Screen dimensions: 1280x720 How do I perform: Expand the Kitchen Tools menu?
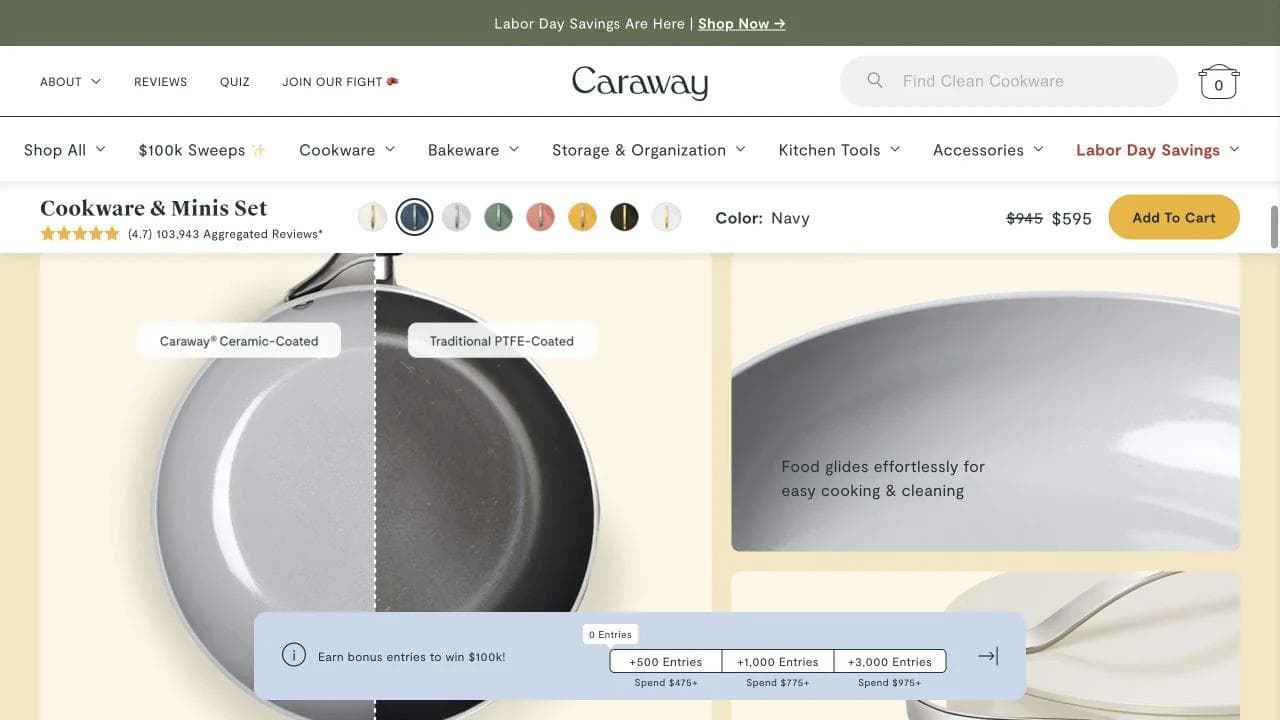click(x=839, y=150)
